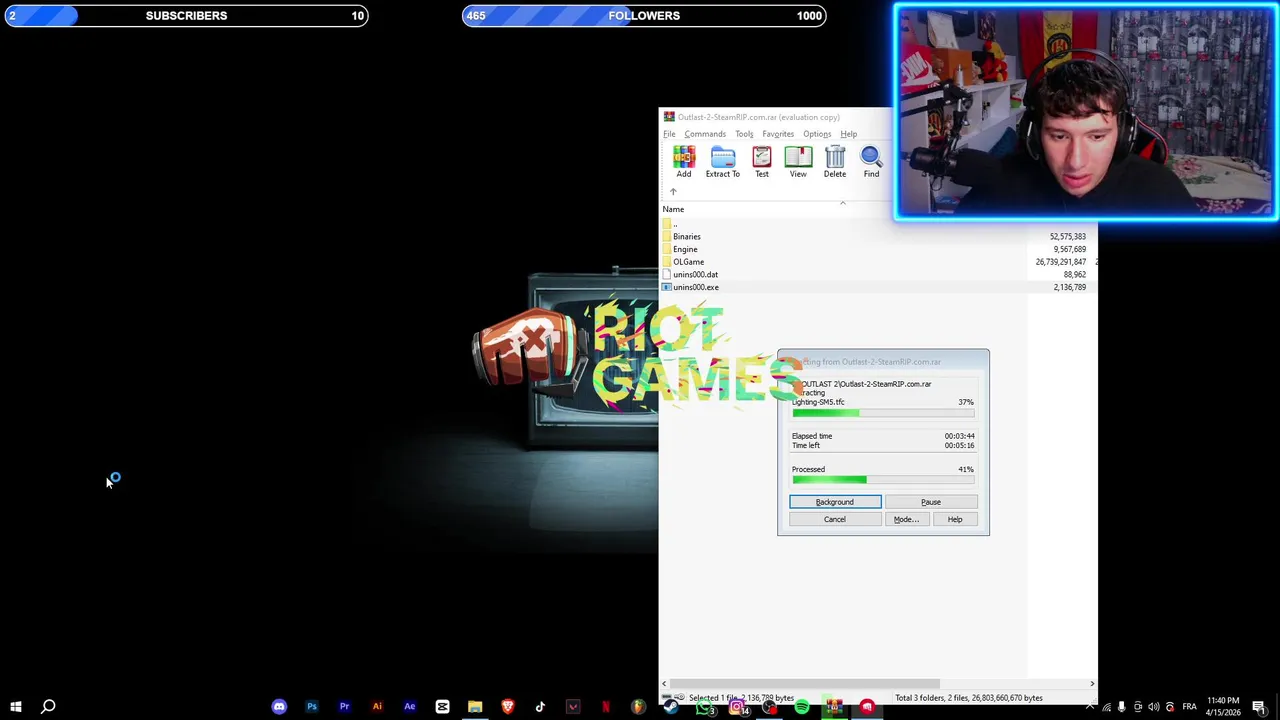Open Windows taskbar search
The width and height of the screenshot is (1280, 720).
click(x=48, y=707)
